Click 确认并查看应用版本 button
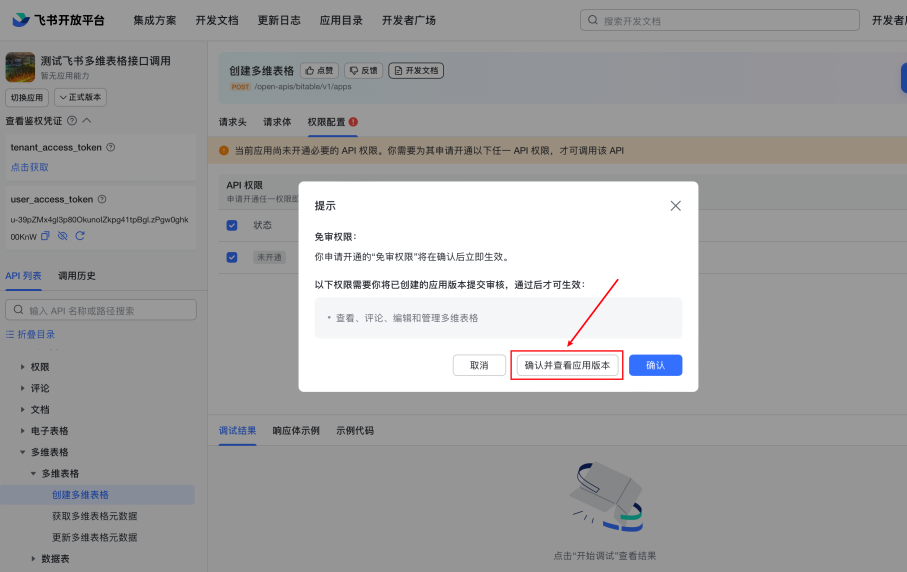 point(567,366)
